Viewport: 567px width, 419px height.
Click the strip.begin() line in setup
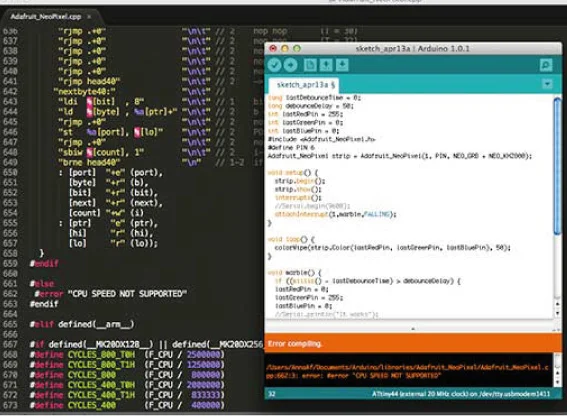(300, 181)
